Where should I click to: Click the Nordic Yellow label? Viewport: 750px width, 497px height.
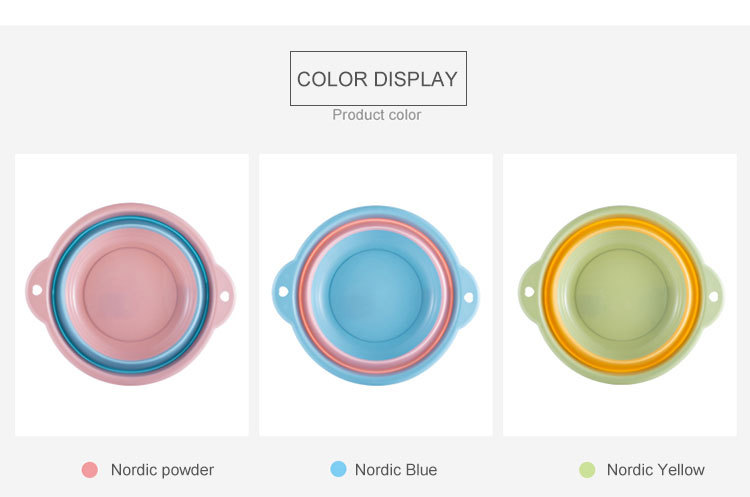click(x=655, y=470)
